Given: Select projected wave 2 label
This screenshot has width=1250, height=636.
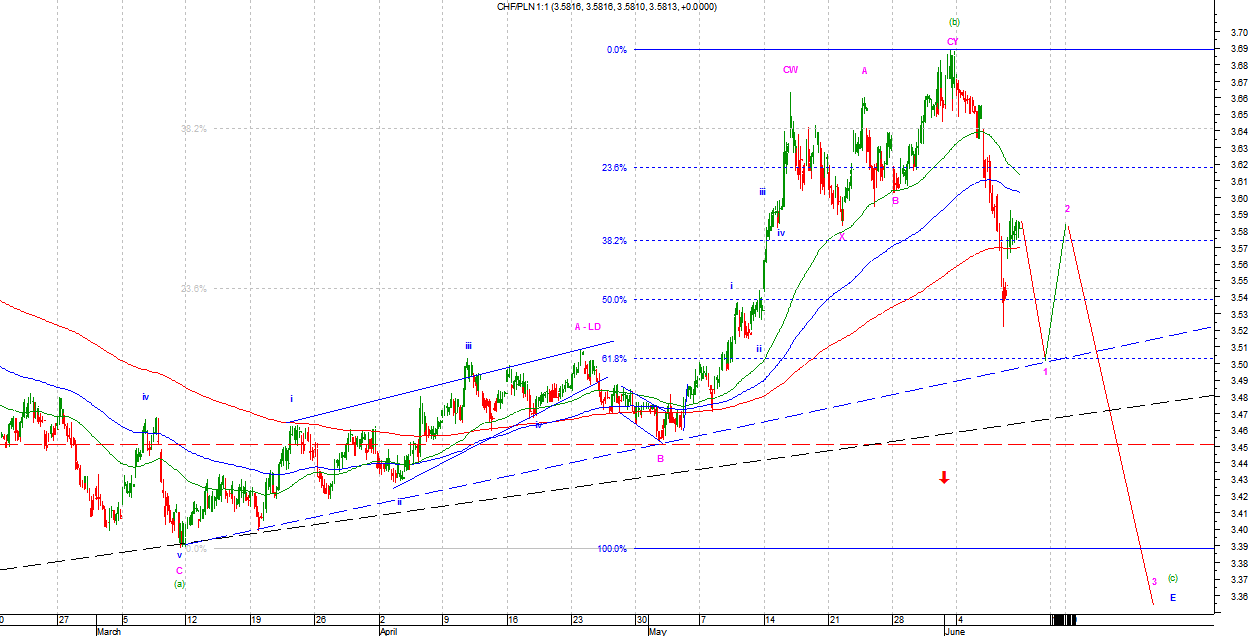Looking at the screenshot, I should coord(1067,209).
